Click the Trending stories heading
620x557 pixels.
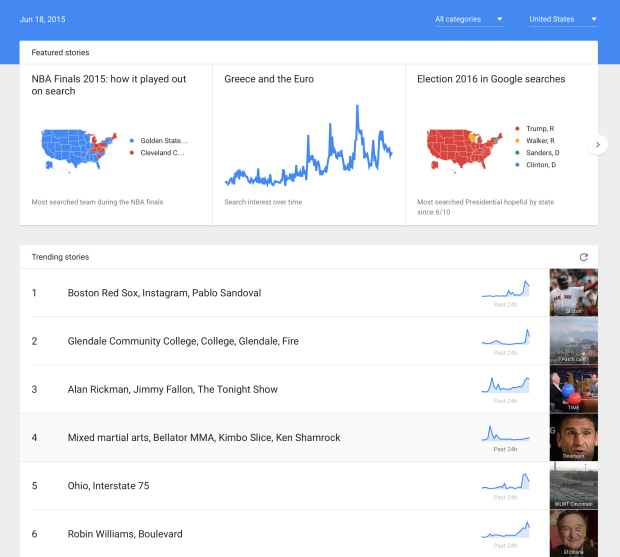(60, 257)
